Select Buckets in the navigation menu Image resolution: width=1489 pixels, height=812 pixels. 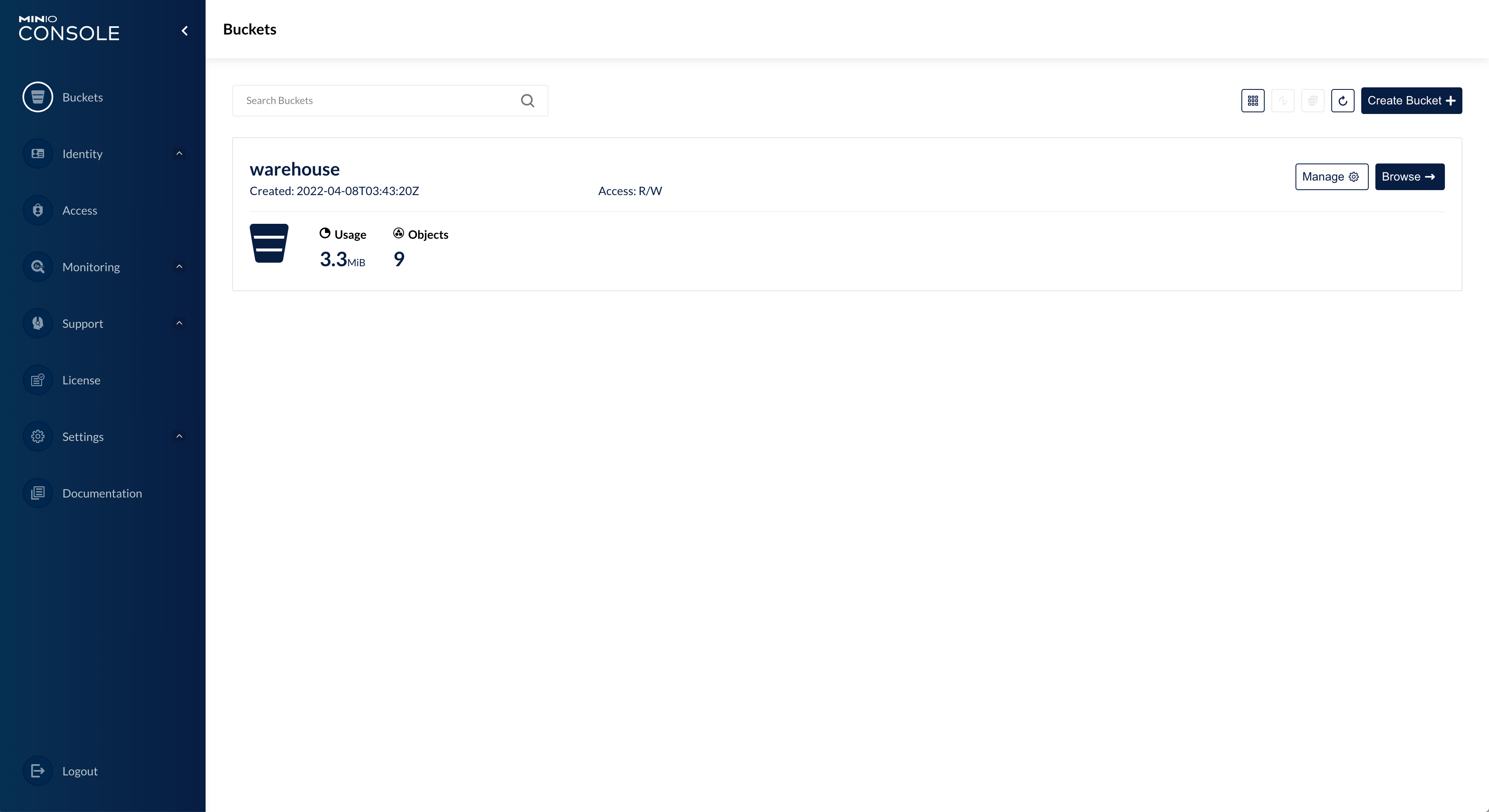pyautogui.click(x=82, y=97)
